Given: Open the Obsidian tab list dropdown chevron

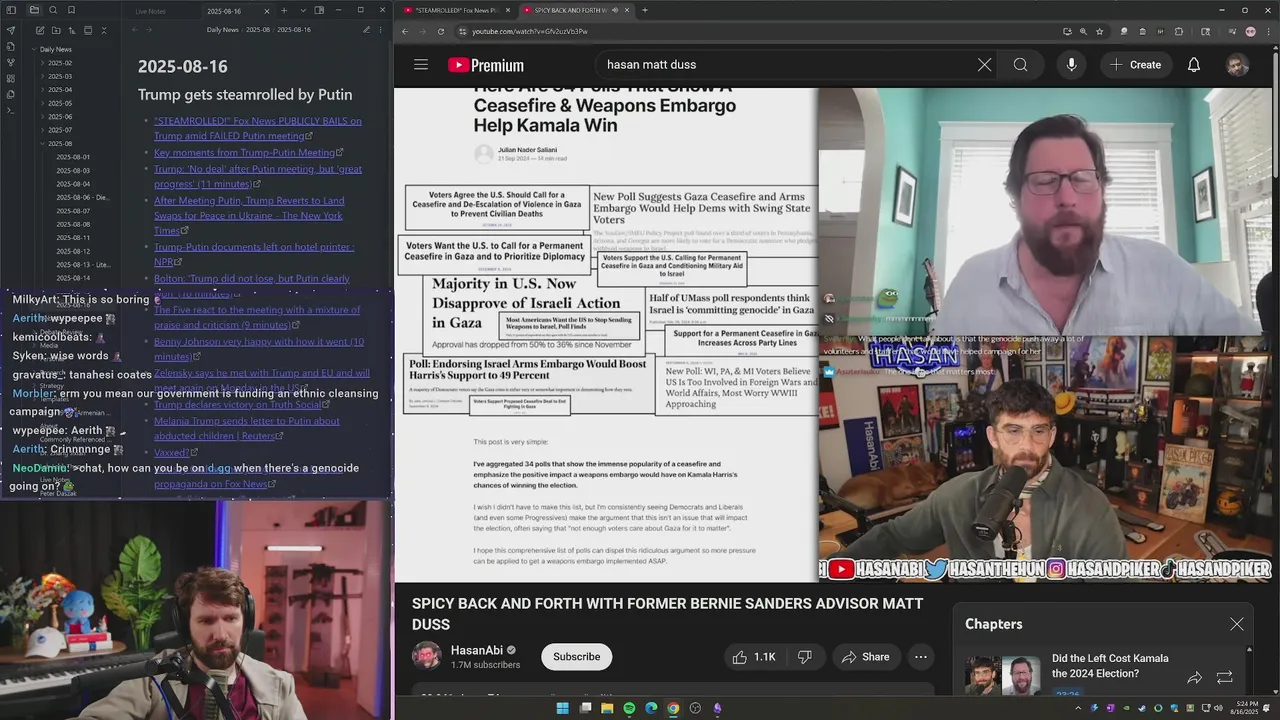Looking at the screenshot, I should click(x=303, y=10).
